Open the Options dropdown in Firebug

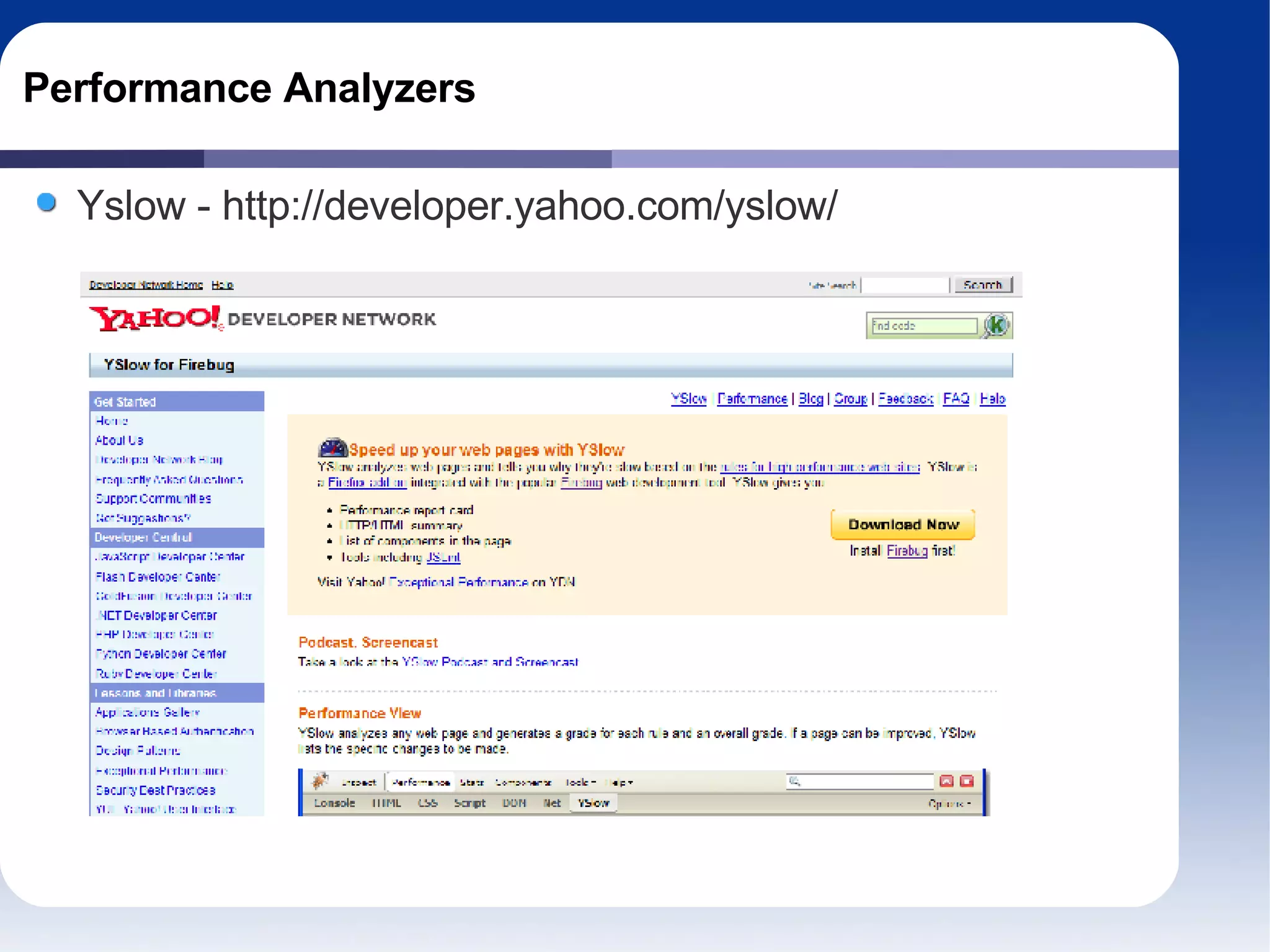(949, 804)
